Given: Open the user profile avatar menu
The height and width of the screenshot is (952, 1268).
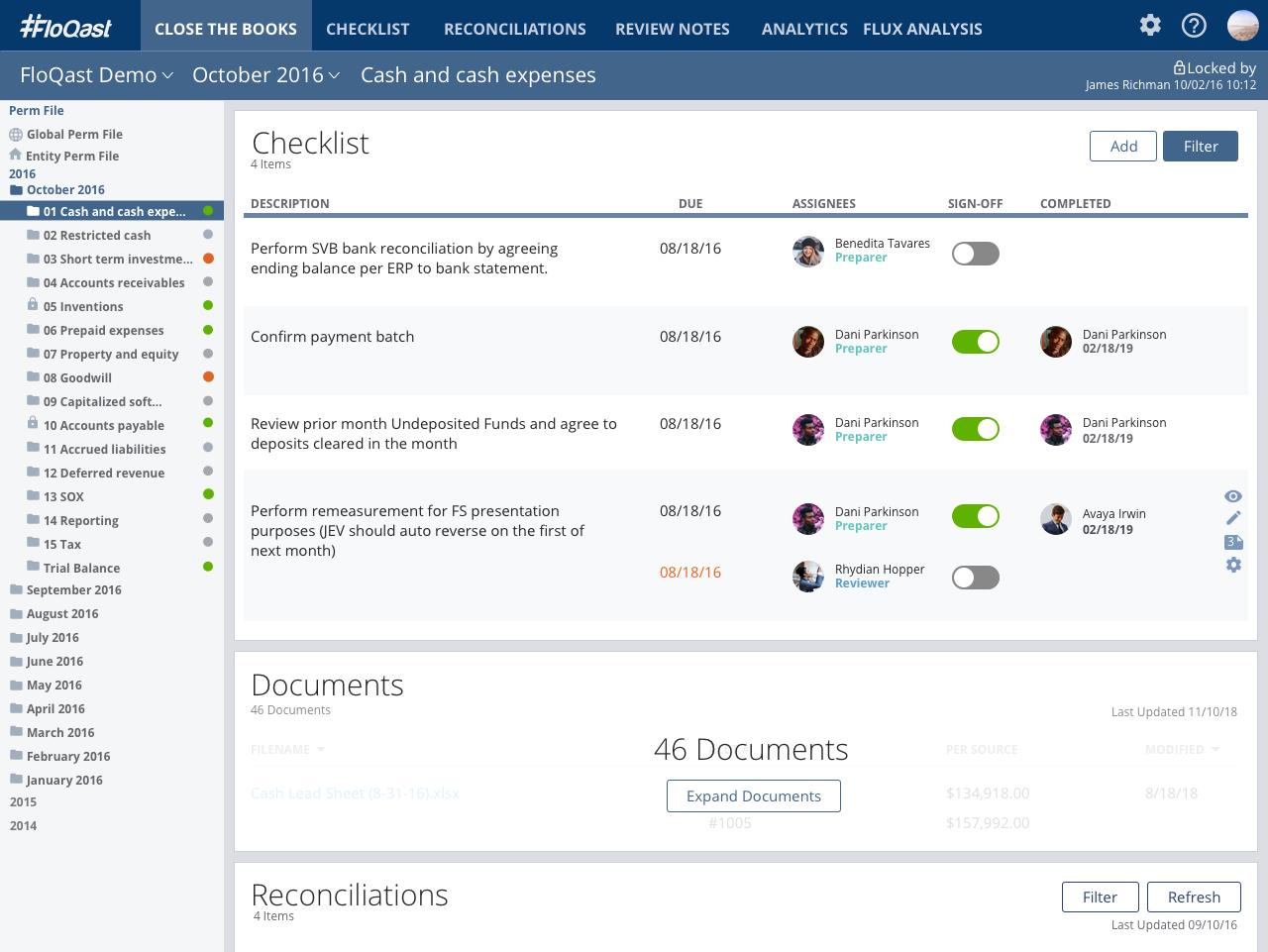Looking at the screenshot, I should (x=1243, y=25).
